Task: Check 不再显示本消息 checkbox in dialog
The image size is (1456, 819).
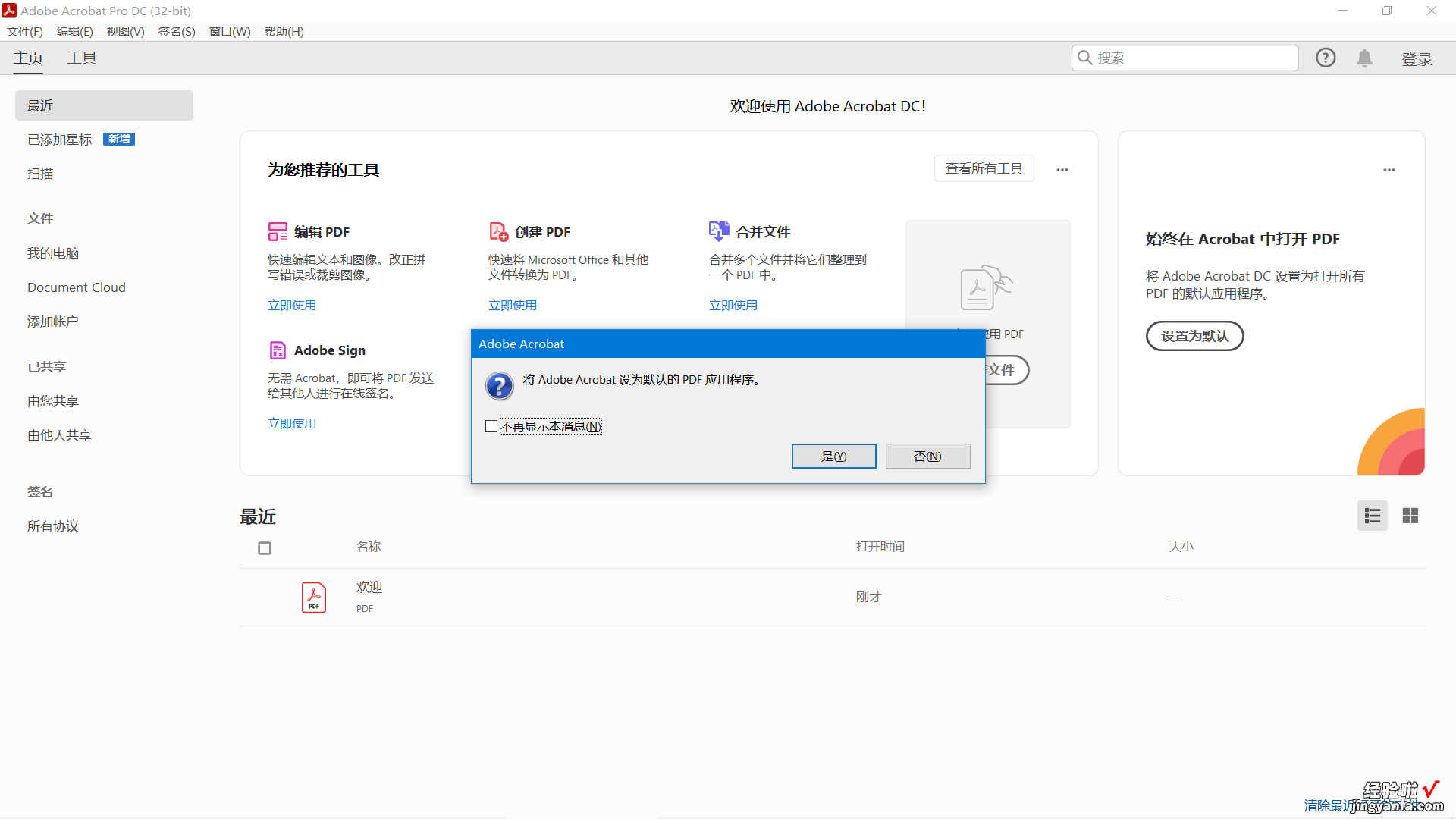Action: (491, 426)
